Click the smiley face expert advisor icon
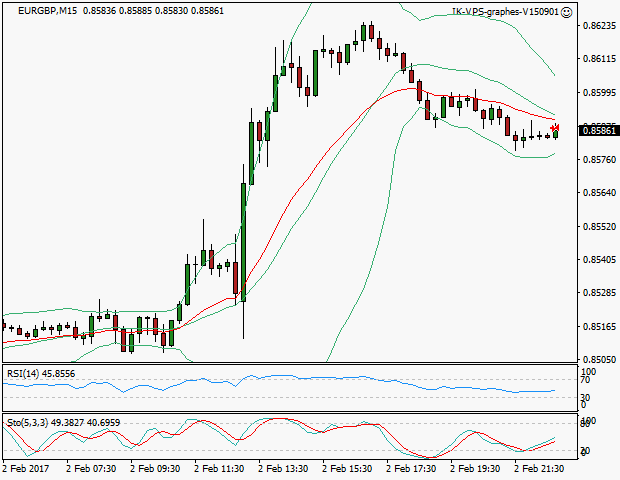Viewport: 620px width, 480px height. point(567,13)
